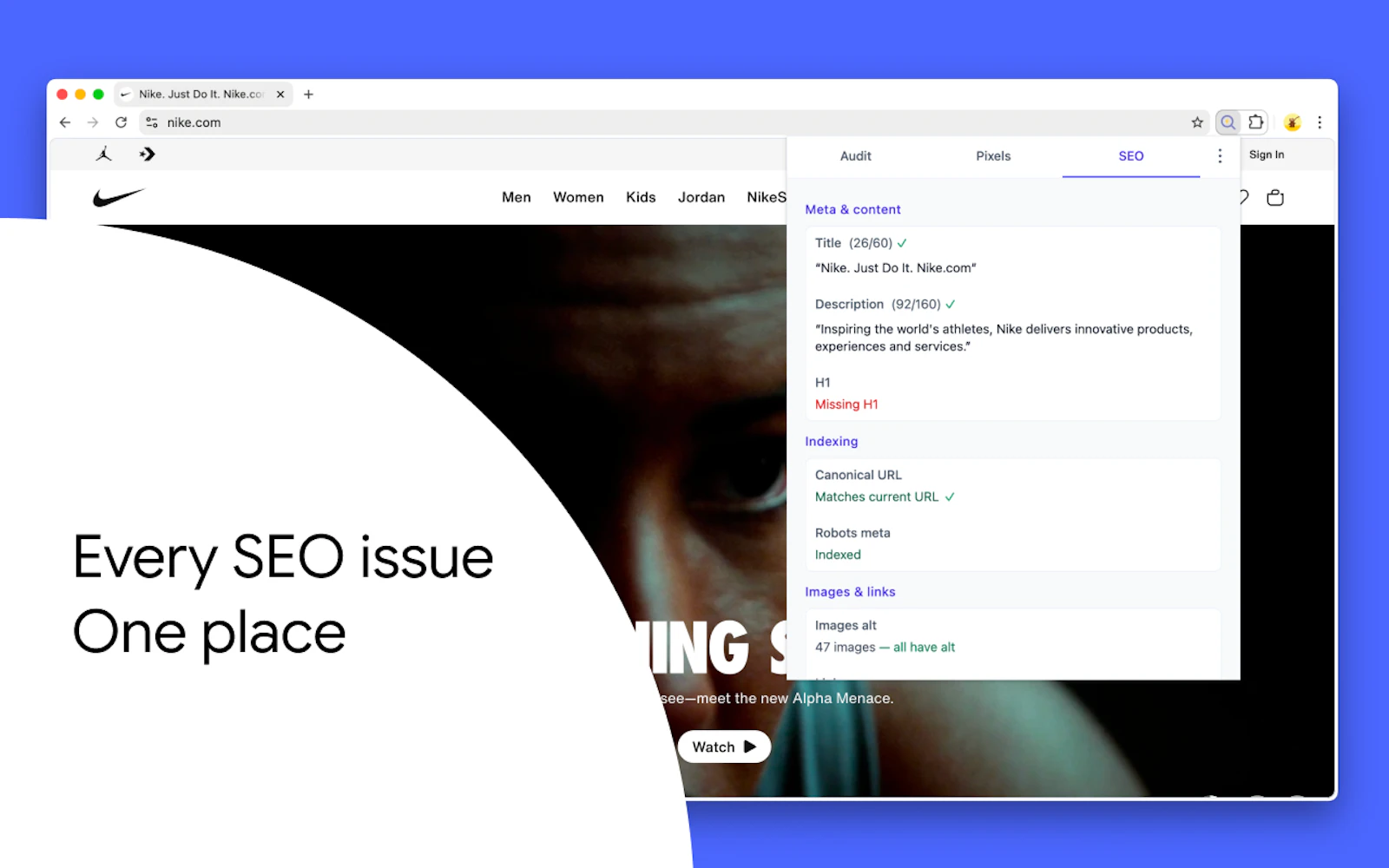Reload the nike.com page
Image resolution: width=1389 pixels, height=868 pixels.
click(x=121, y=122)
